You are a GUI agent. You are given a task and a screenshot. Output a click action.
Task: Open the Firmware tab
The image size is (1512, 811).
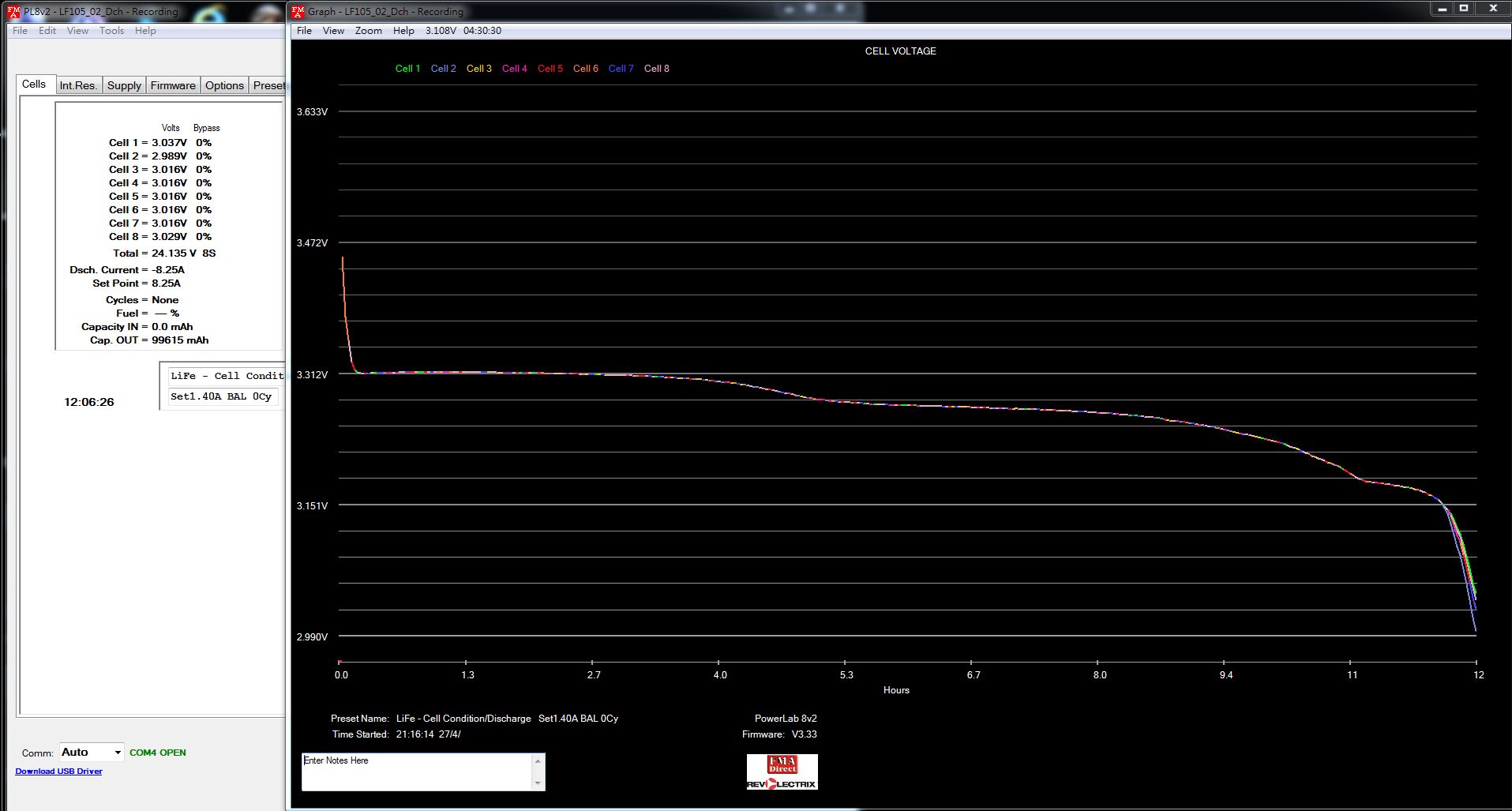pyautogui.click(x=173, y=85)
